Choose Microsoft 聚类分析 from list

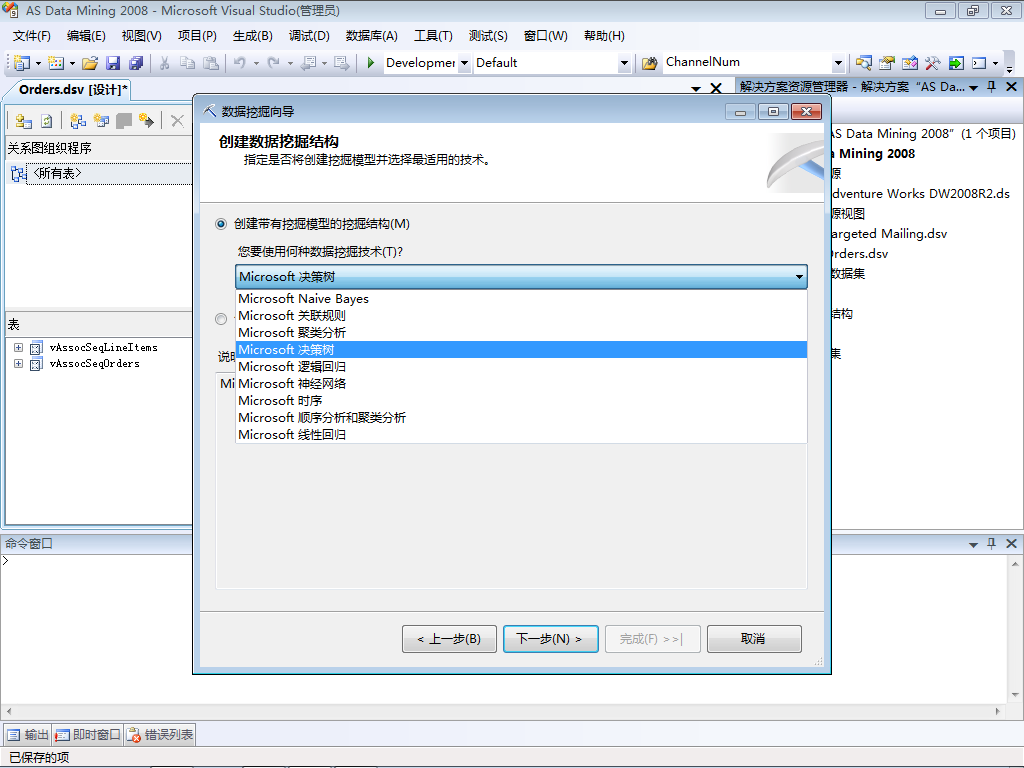520,332
